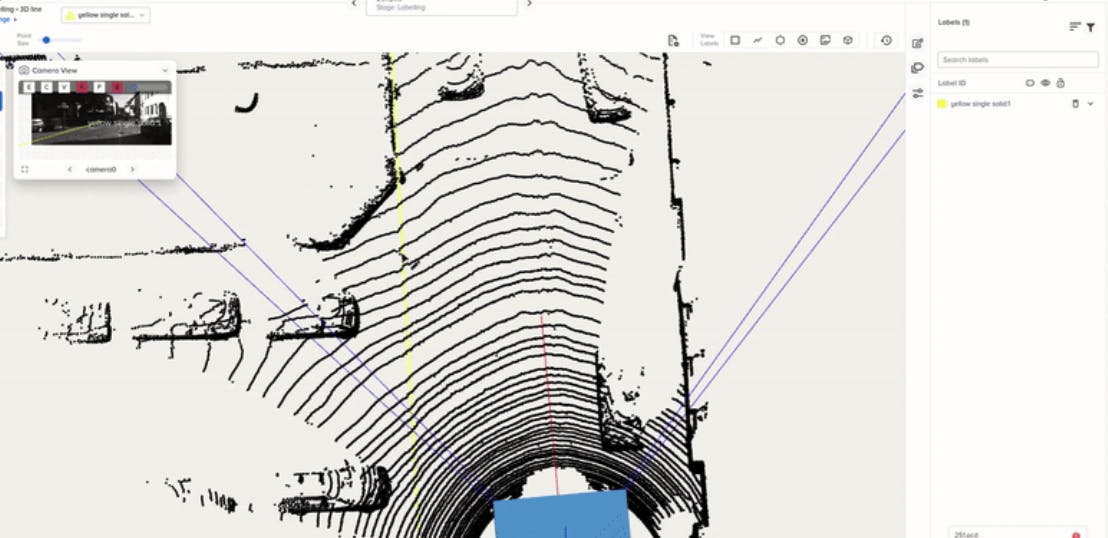Expand Camera View to fullscreen
This screenshot has height=538, width=1108.
click(25, 170)
